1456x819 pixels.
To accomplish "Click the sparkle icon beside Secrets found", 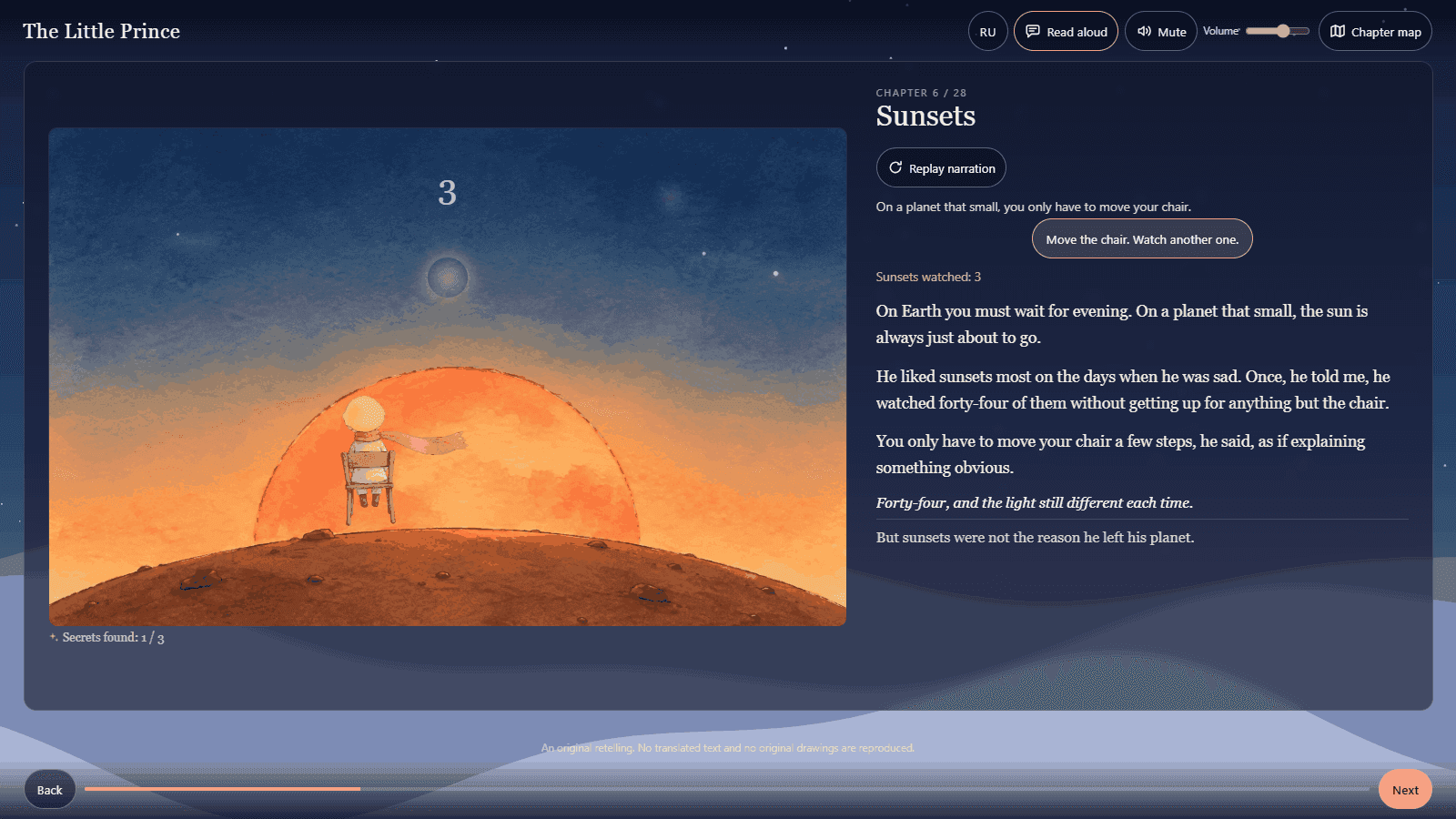I will (x=54, y=637).
